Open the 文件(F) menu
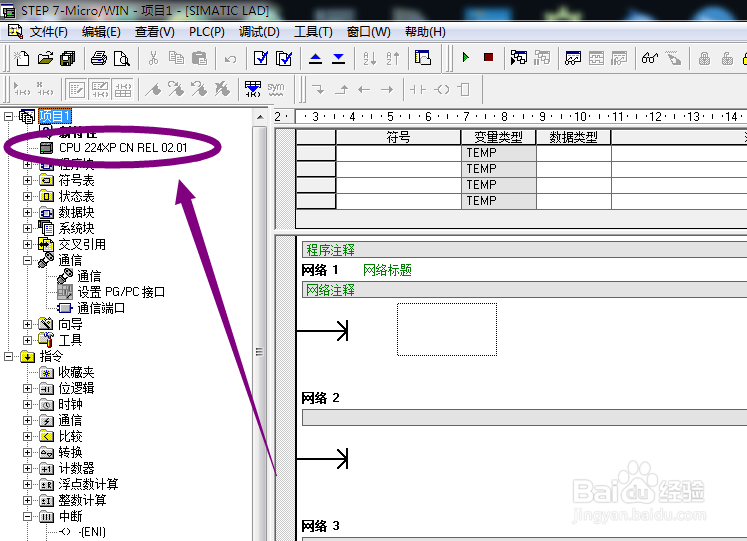Screen dimensions: 747x541 (49, 32)
